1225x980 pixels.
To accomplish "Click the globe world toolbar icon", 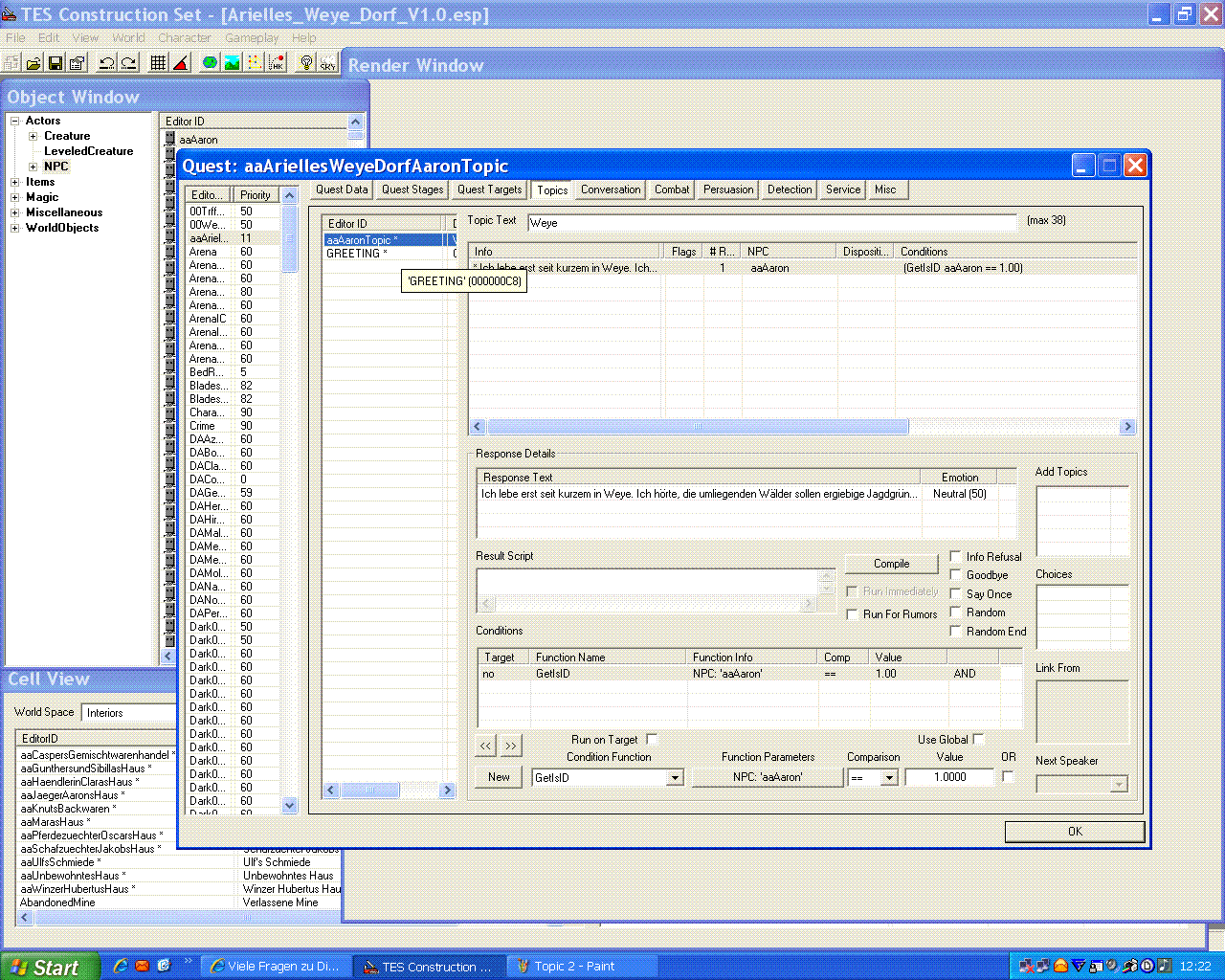I will 210,63.
